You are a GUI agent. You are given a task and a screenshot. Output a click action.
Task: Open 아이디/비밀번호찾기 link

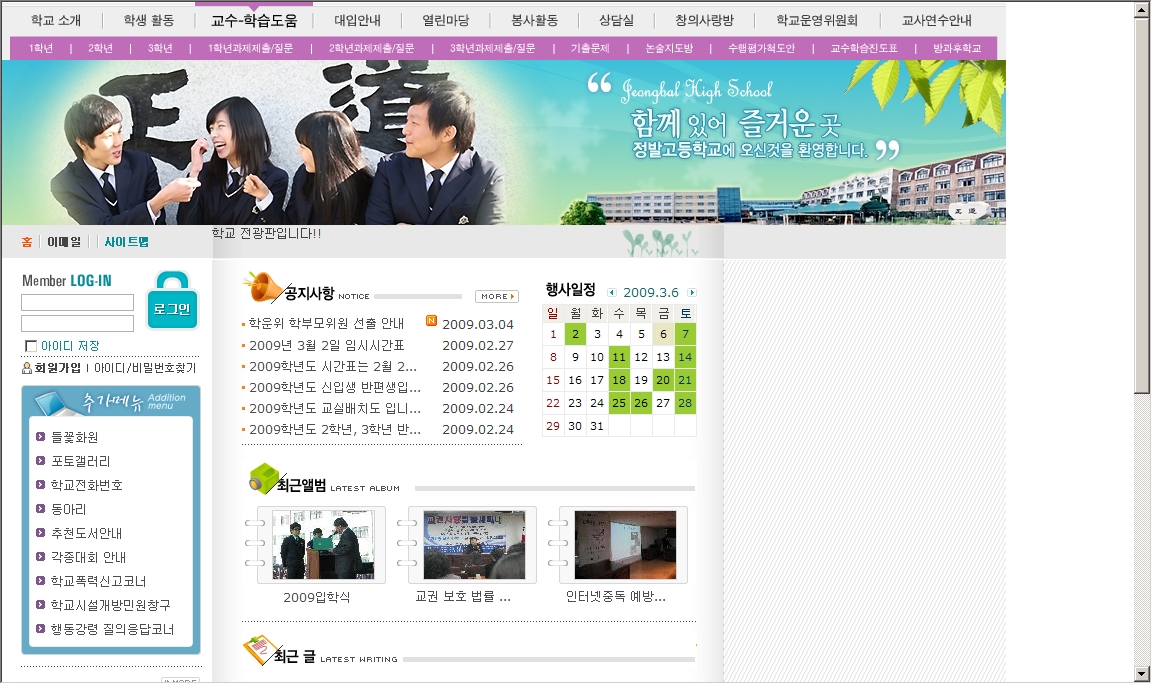pos(145,368)
